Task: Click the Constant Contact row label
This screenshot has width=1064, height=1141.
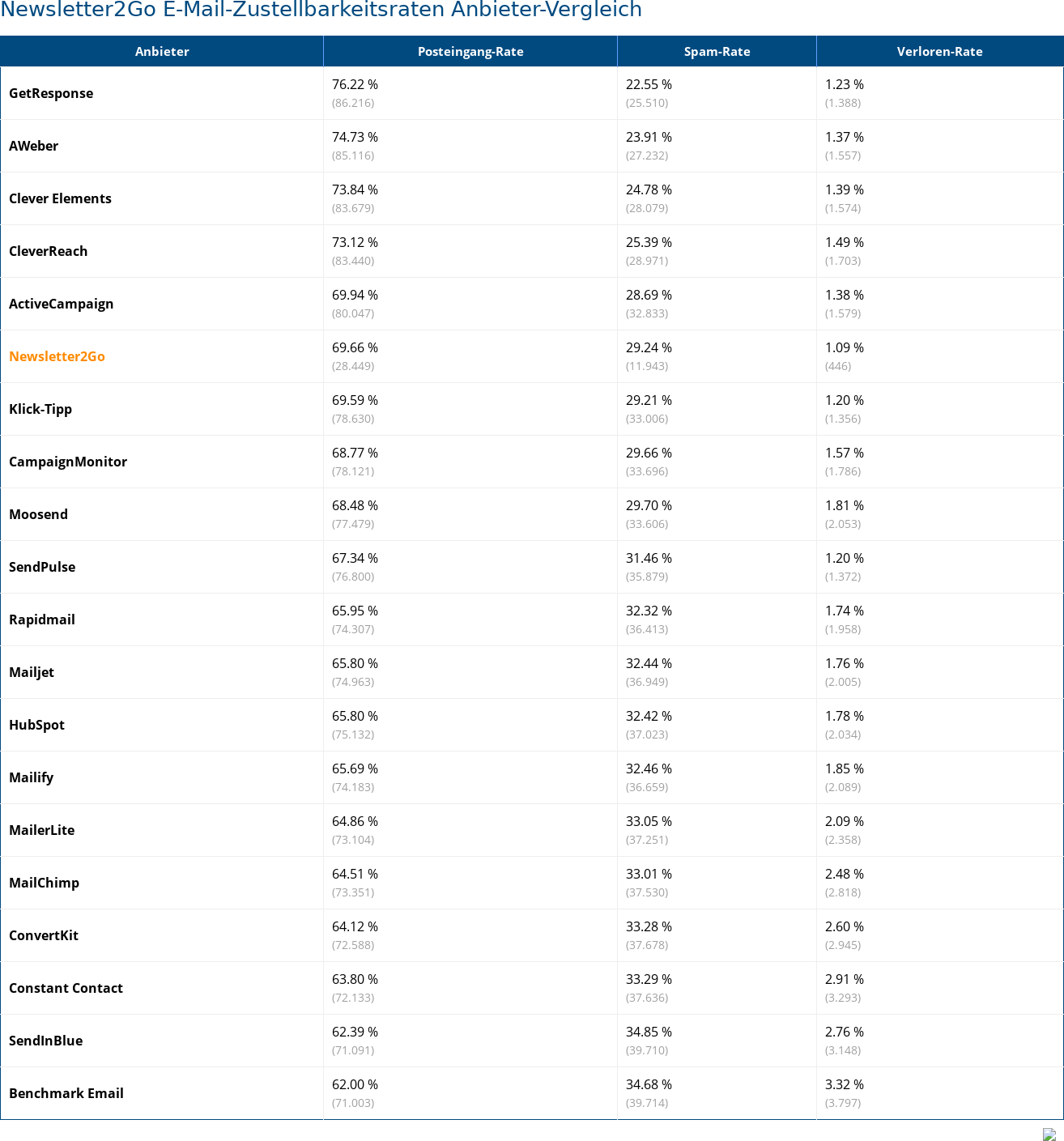Action: [x=66, y=988]
